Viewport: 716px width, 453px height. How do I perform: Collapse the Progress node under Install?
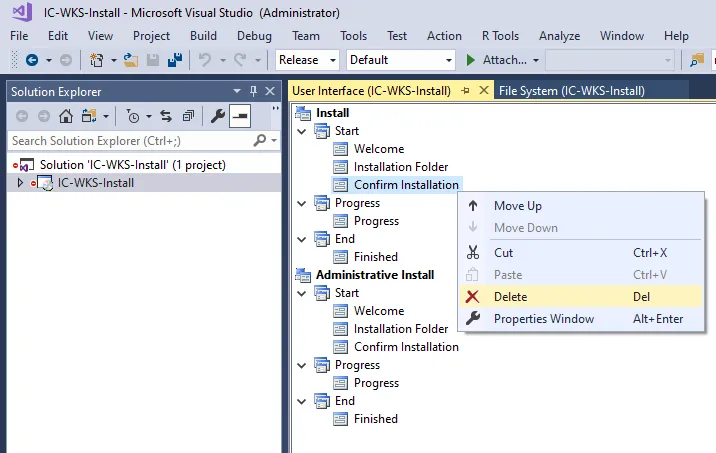[x=302, y=203]
